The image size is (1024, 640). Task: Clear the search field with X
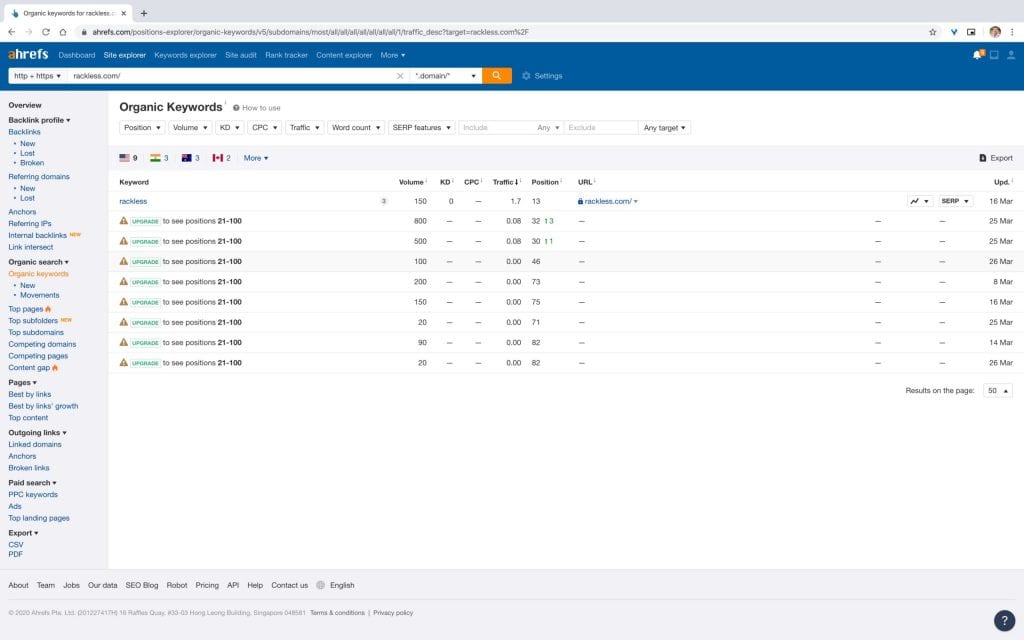point(400,76)
